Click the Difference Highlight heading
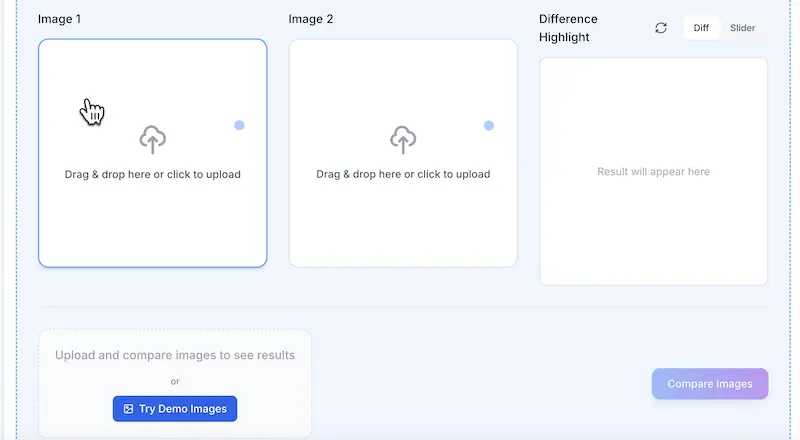This screenshot has width=800, height=440. point(568,28)
